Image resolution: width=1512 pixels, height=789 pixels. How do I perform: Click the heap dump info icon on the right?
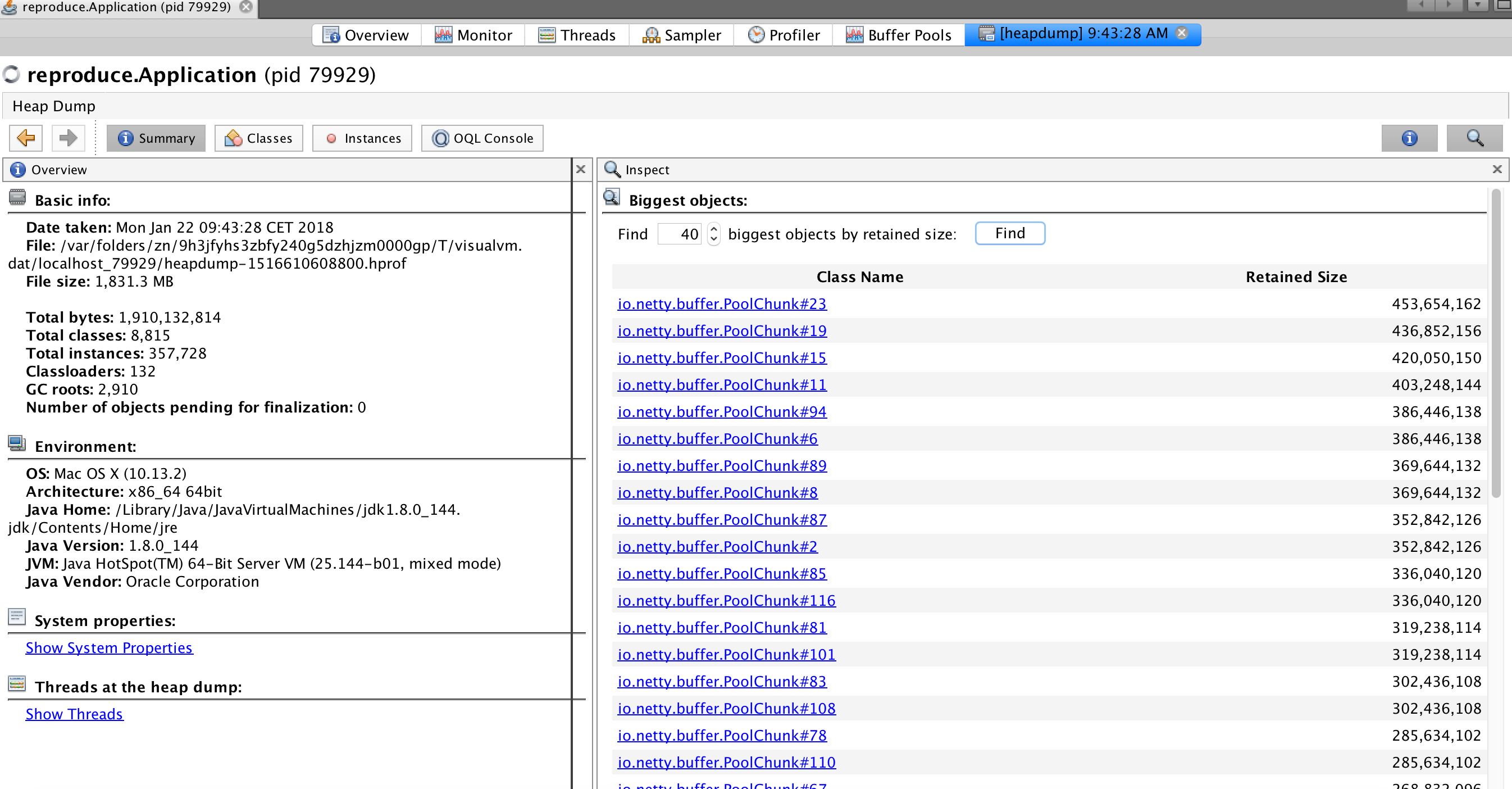tap(1410, 138)
